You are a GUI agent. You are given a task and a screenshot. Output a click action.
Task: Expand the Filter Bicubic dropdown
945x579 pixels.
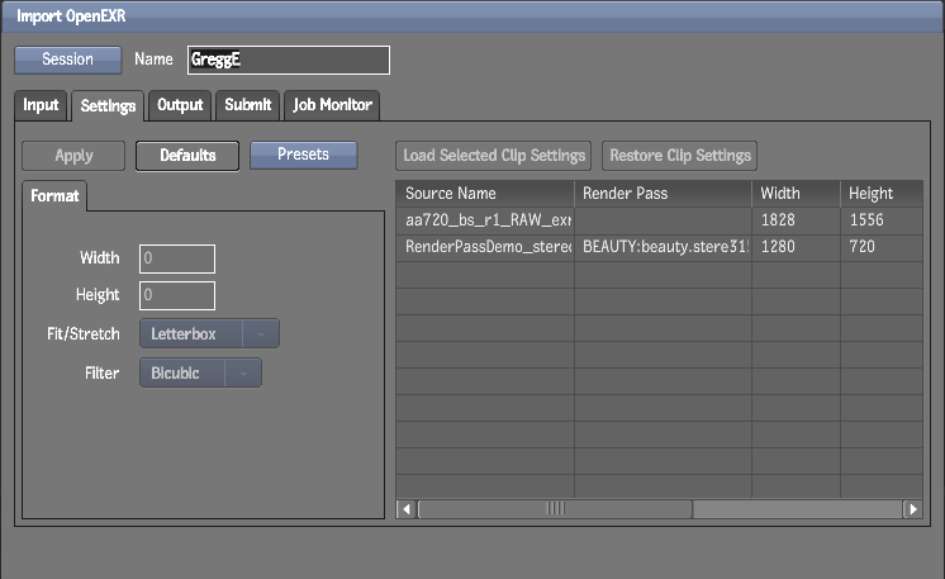click(200, 373)
